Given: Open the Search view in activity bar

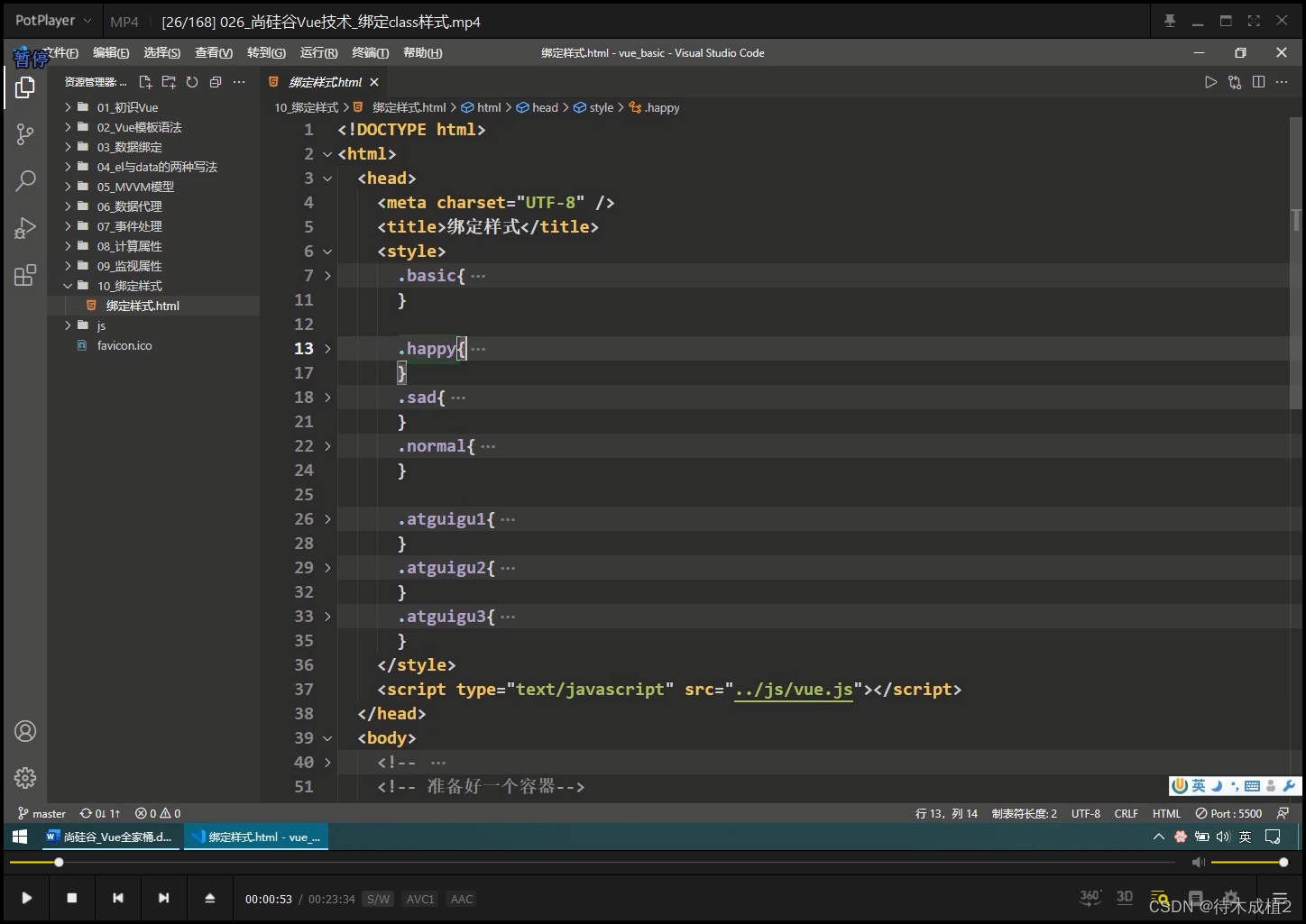Looking at the screenshot, I should click(x=25, y=180).
